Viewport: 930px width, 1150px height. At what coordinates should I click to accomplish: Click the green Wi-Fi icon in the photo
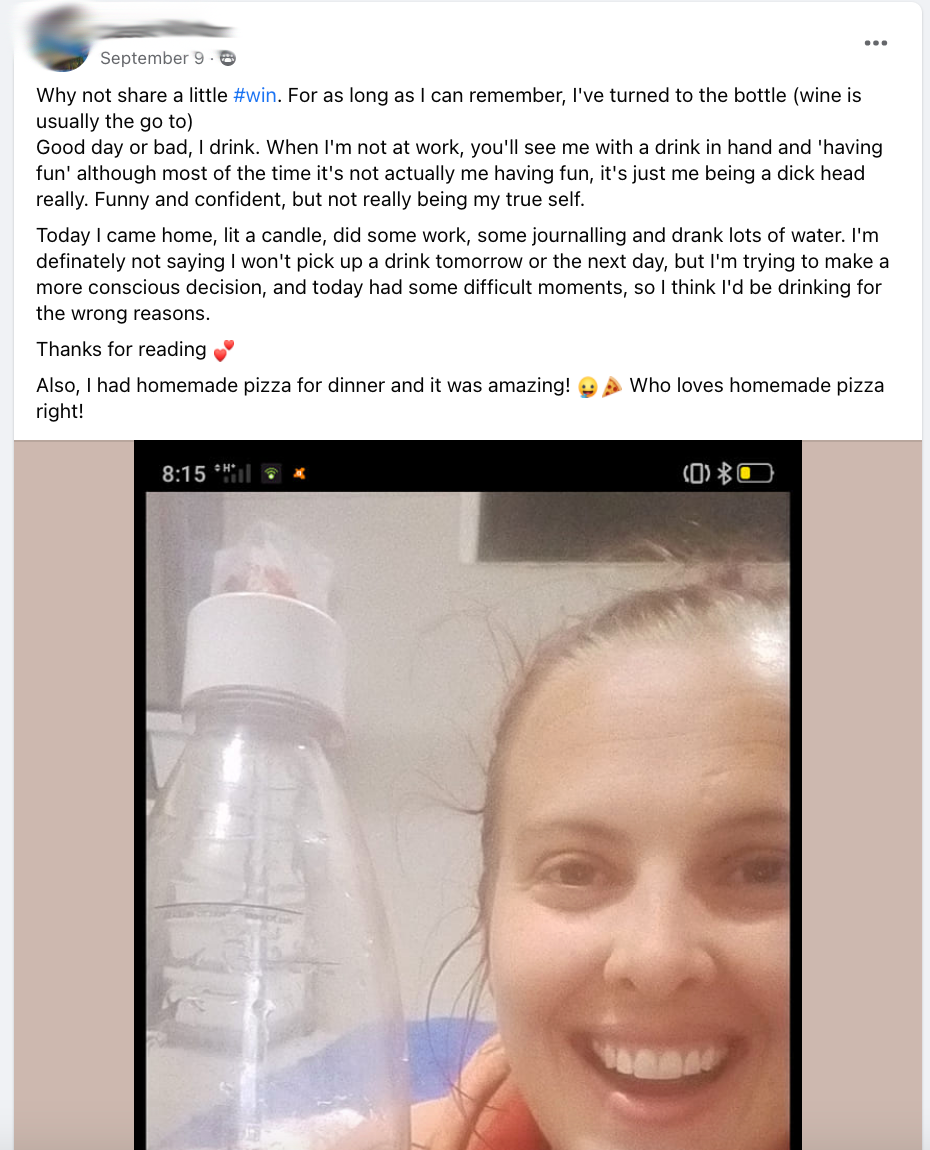pos(271,474)
